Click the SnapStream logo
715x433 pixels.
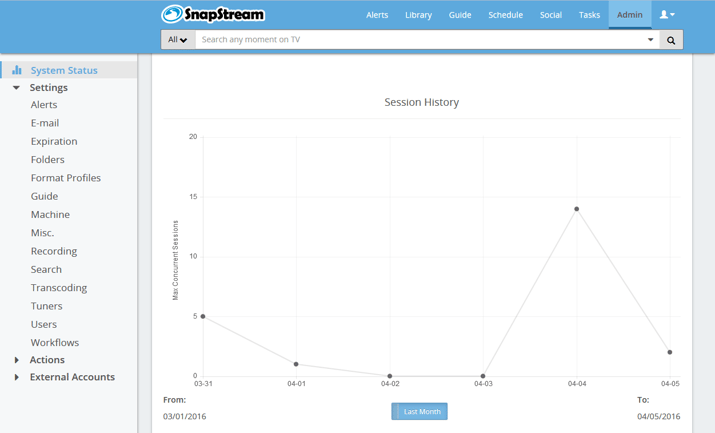[213, 14]
